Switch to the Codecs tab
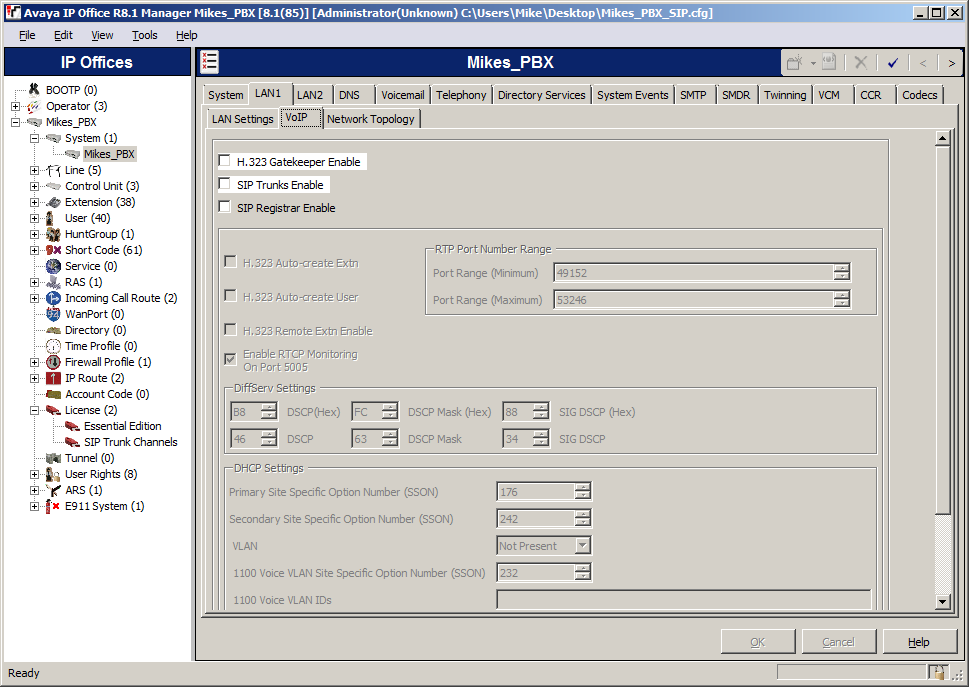Screen dimensions: 969x687 click(920, 95)
